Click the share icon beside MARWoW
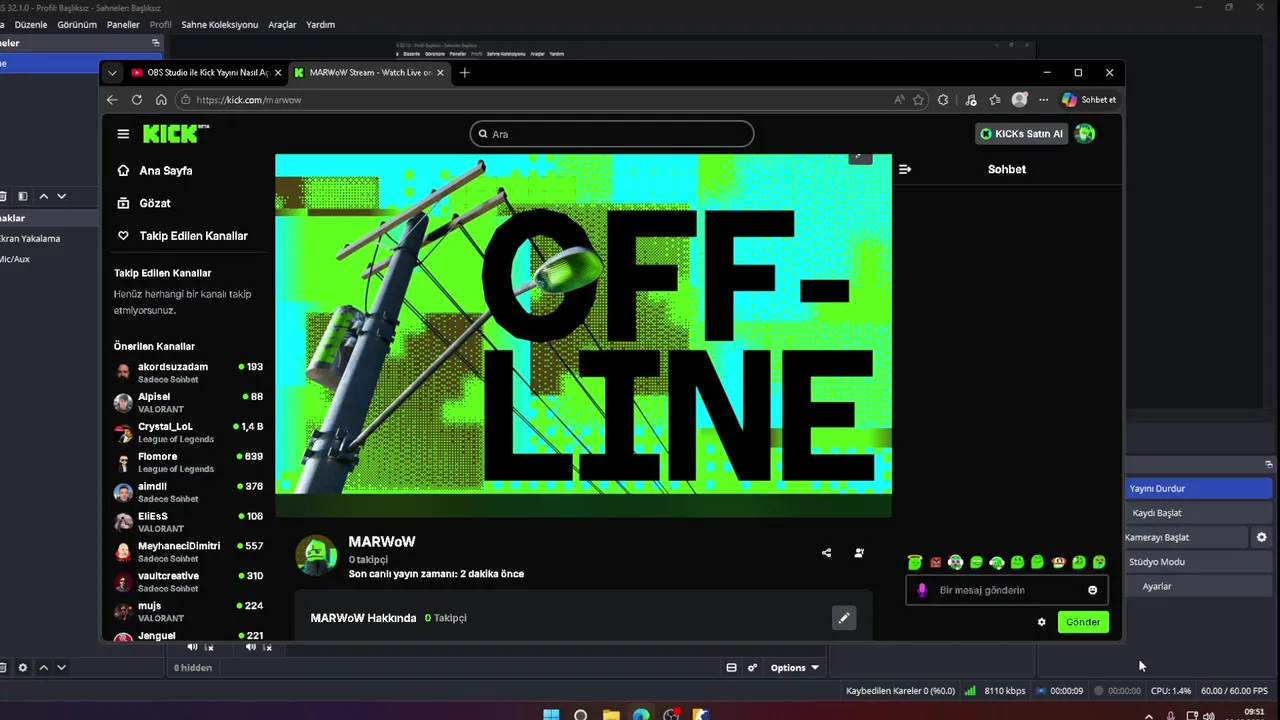 click(826, 553)
